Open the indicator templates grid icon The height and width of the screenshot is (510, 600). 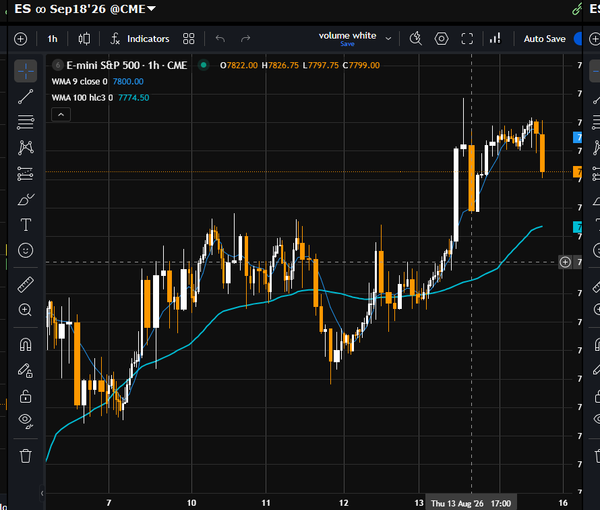189,39
